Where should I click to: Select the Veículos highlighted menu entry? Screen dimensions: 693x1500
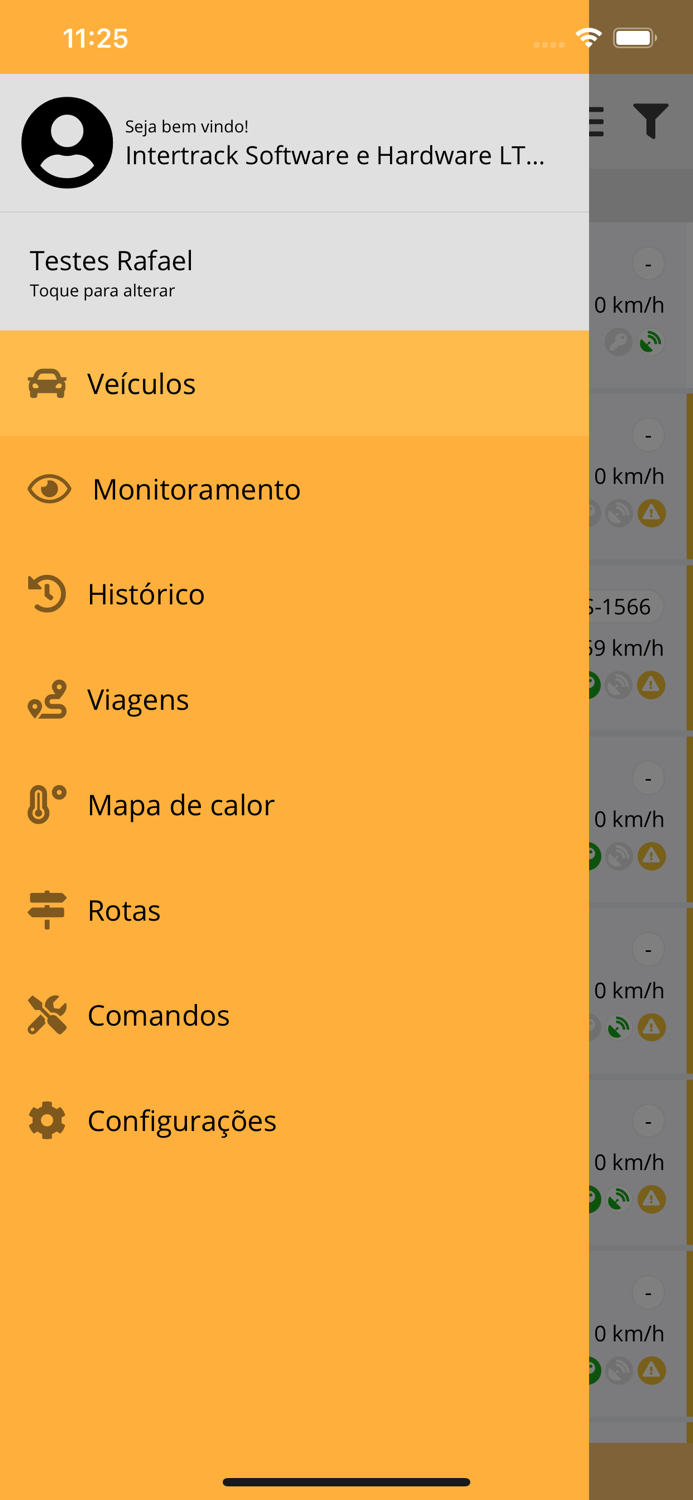pyautogui.click(x=141, y=383)
